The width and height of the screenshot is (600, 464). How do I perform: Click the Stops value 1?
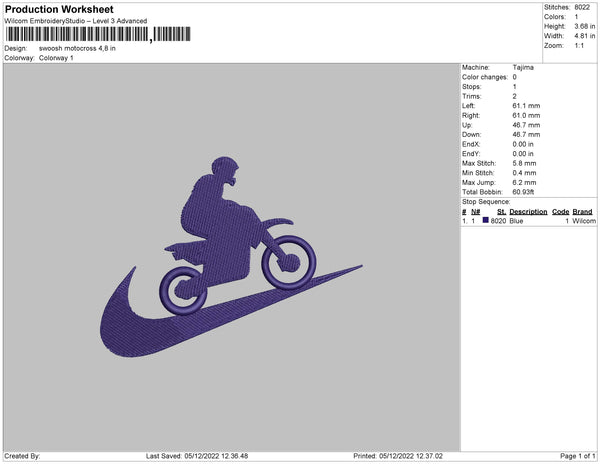pyautogui.click(x=515, y=86)
